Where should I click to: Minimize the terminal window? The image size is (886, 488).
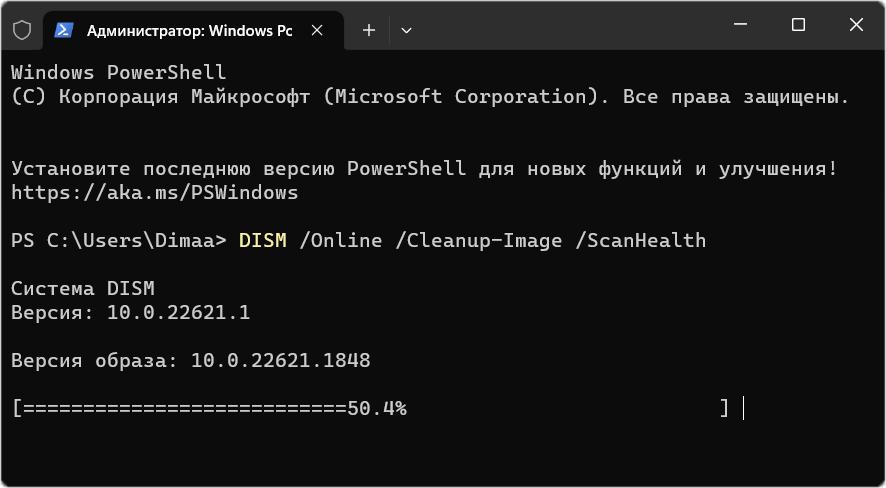(x=742, y=26)
